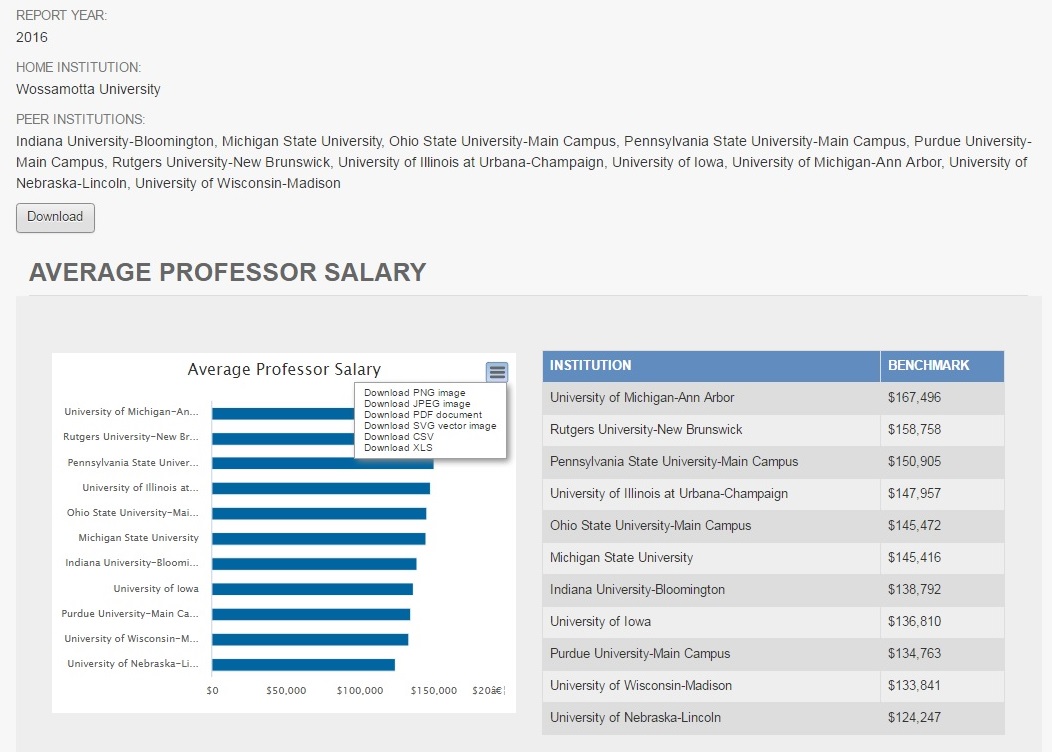Open the chart export hamburger menu
The height and width of the screenshot is (752, 1052).
click(497, 372)
